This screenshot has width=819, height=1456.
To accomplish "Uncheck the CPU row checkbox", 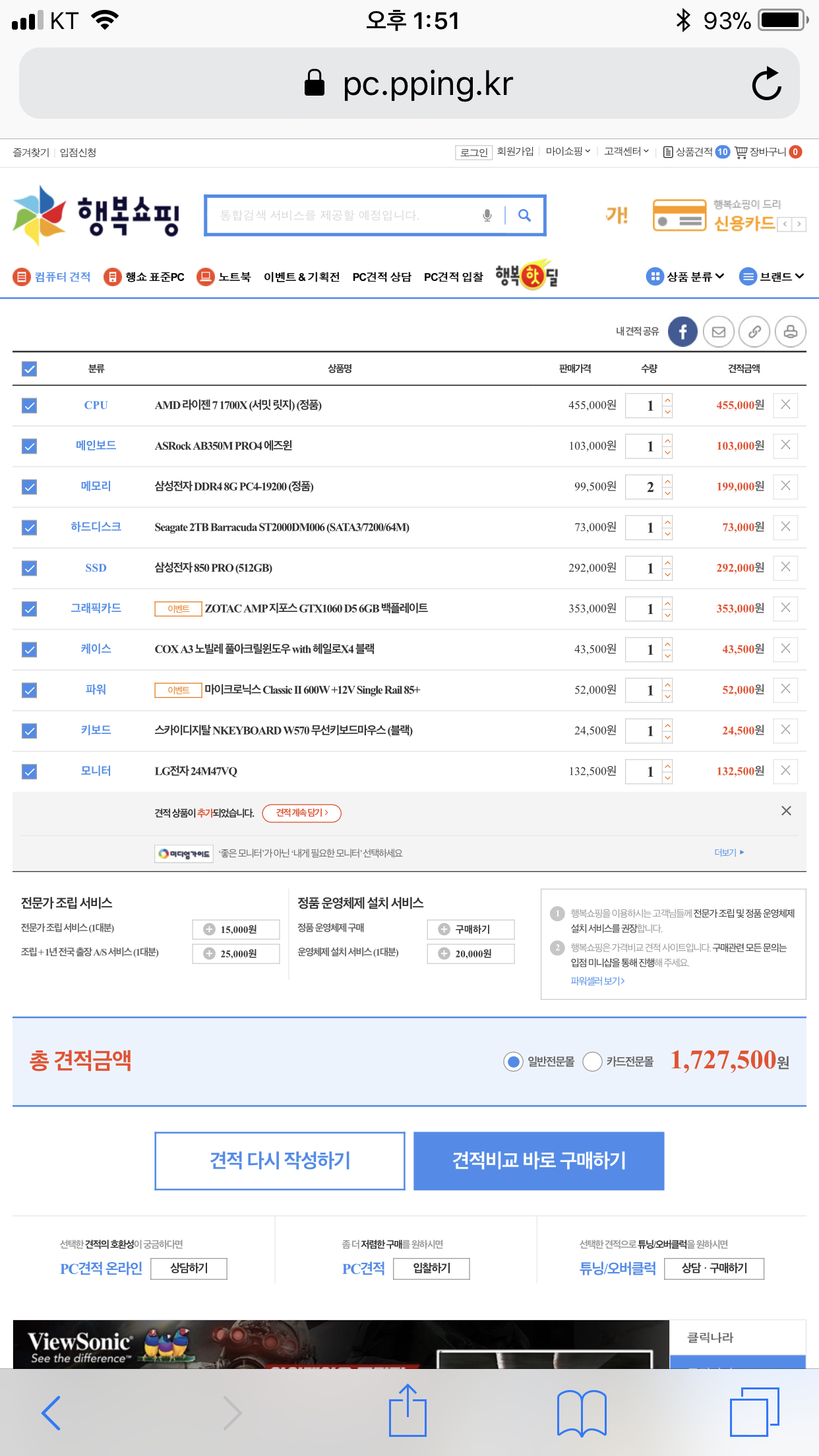I will [29, 406].
